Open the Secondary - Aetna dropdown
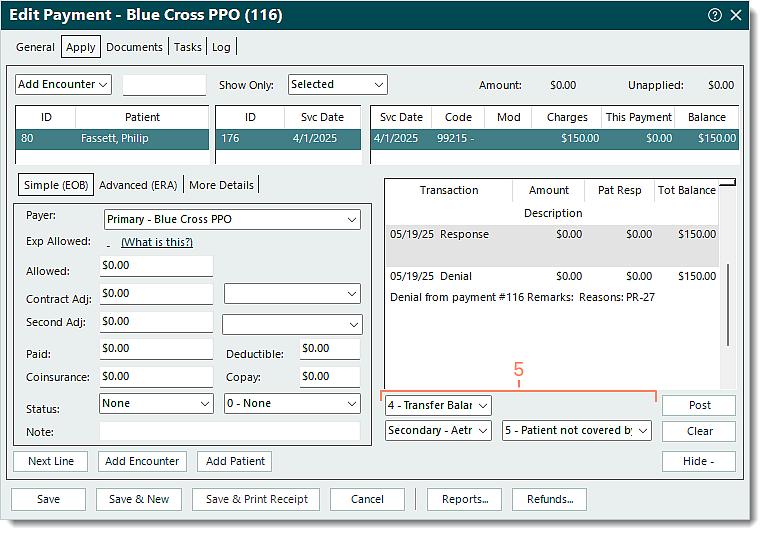 pos(438,431)
